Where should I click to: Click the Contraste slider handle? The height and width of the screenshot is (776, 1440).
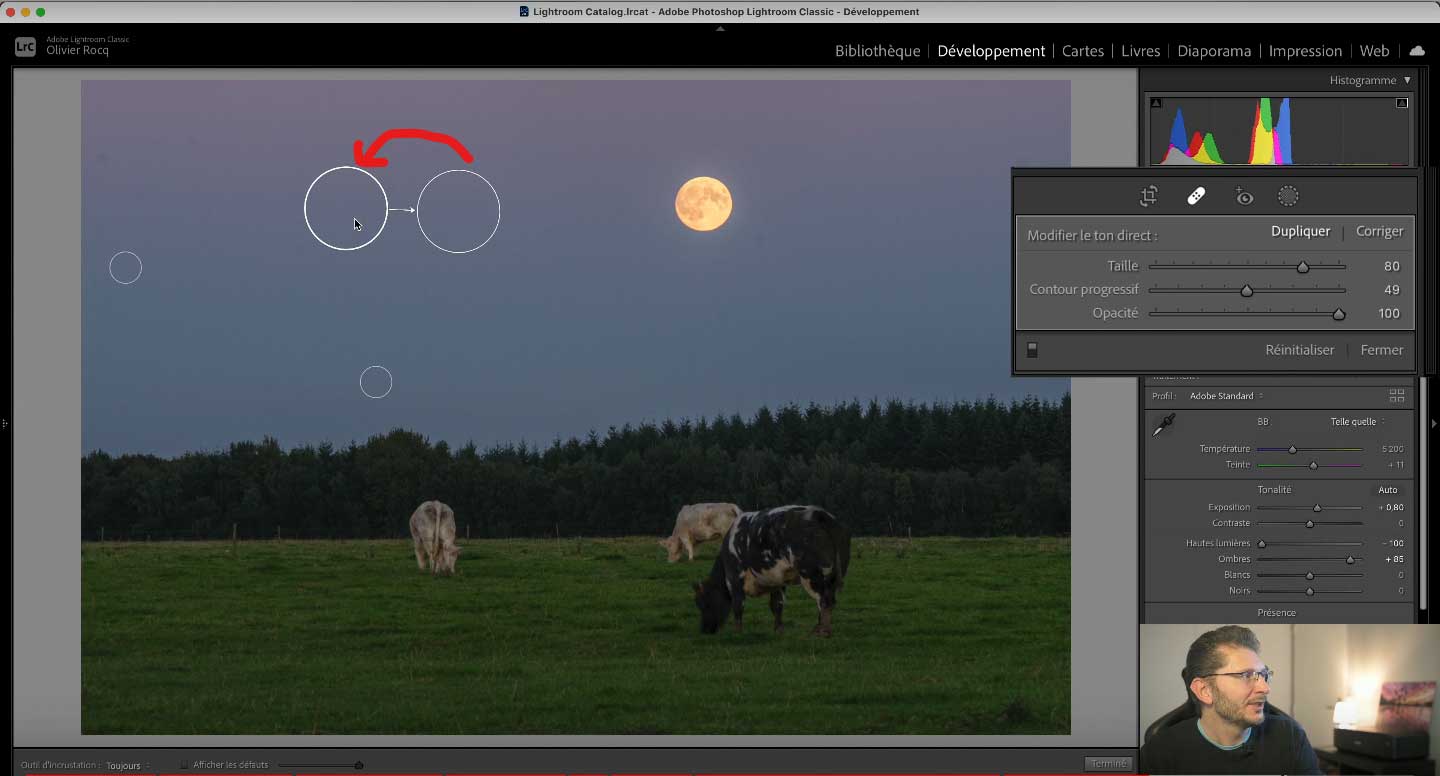coord(1309,524)
